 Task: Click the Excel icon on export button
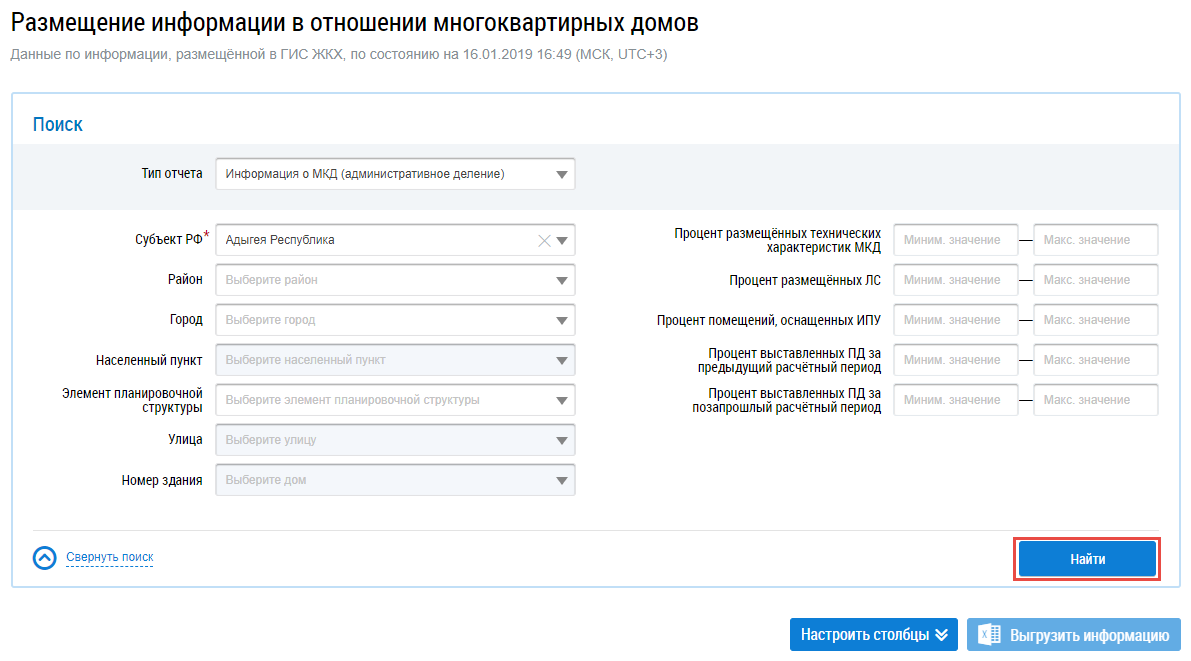point(989,635)
